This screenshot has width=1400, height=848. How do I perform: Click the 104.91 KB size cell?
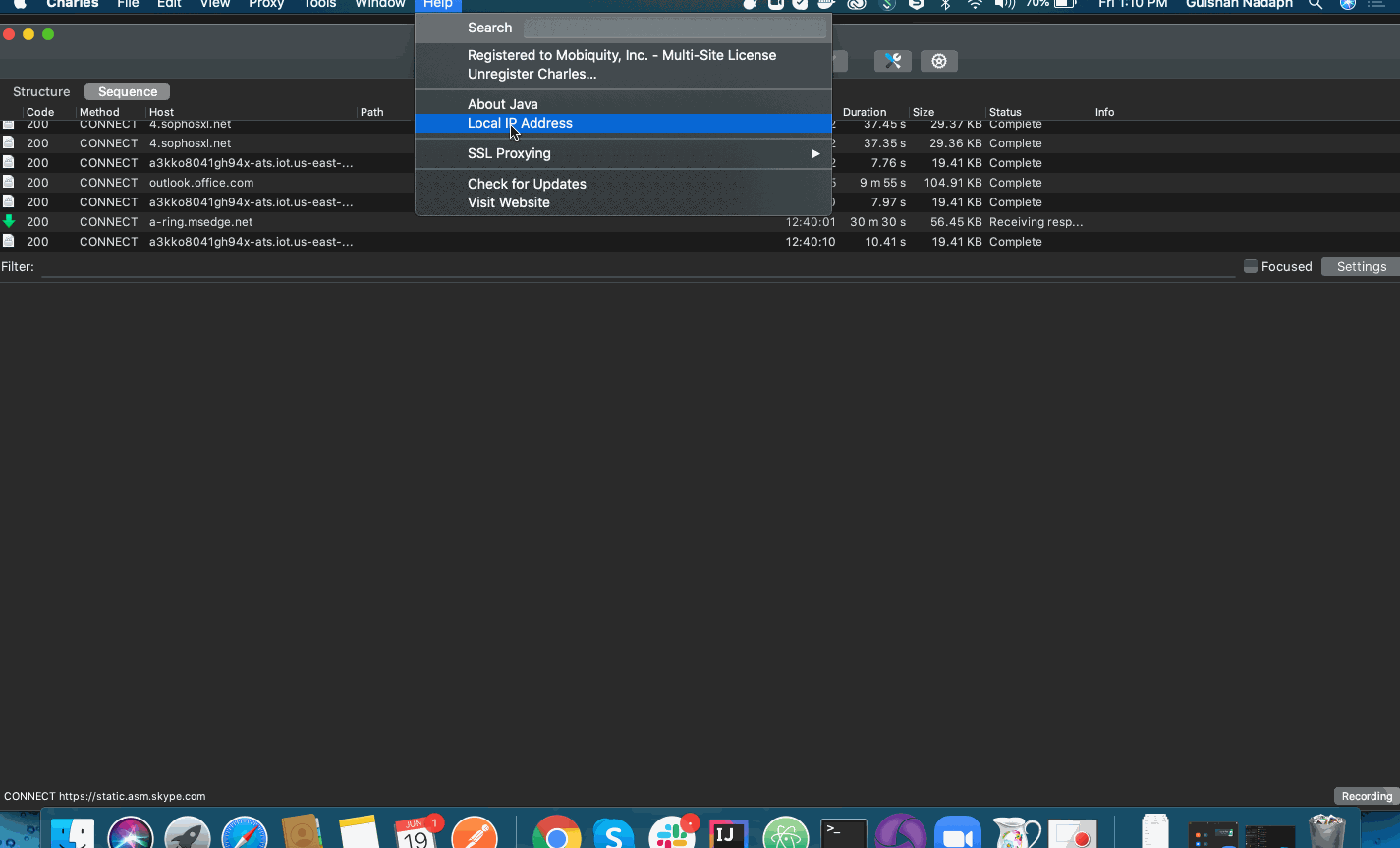pos(952,183)
